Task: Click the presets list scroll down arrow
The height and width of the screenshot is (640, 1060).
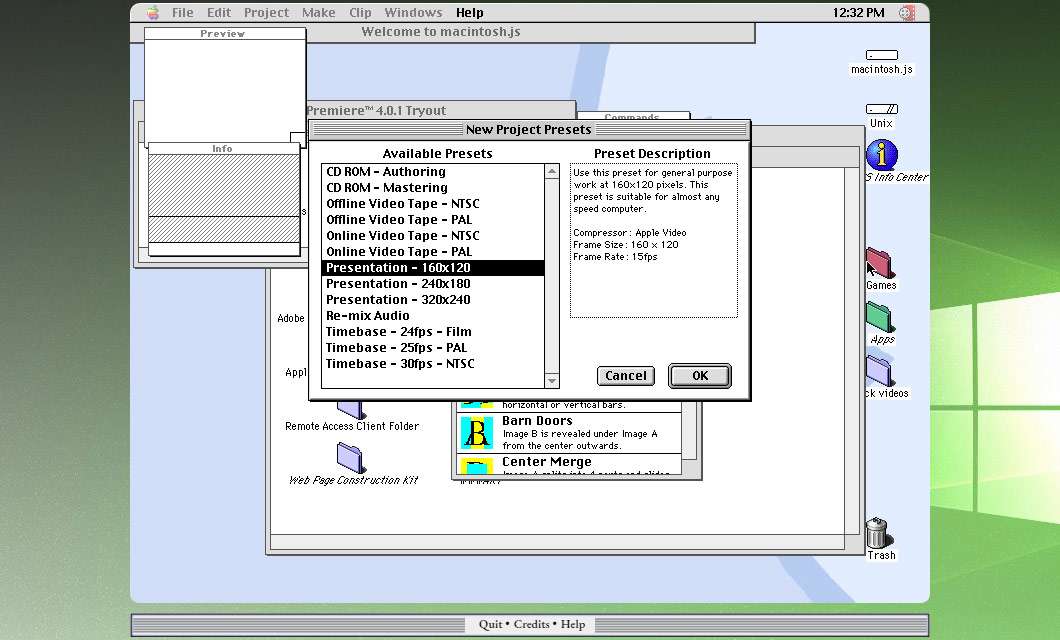Action: tap(552, 380)
